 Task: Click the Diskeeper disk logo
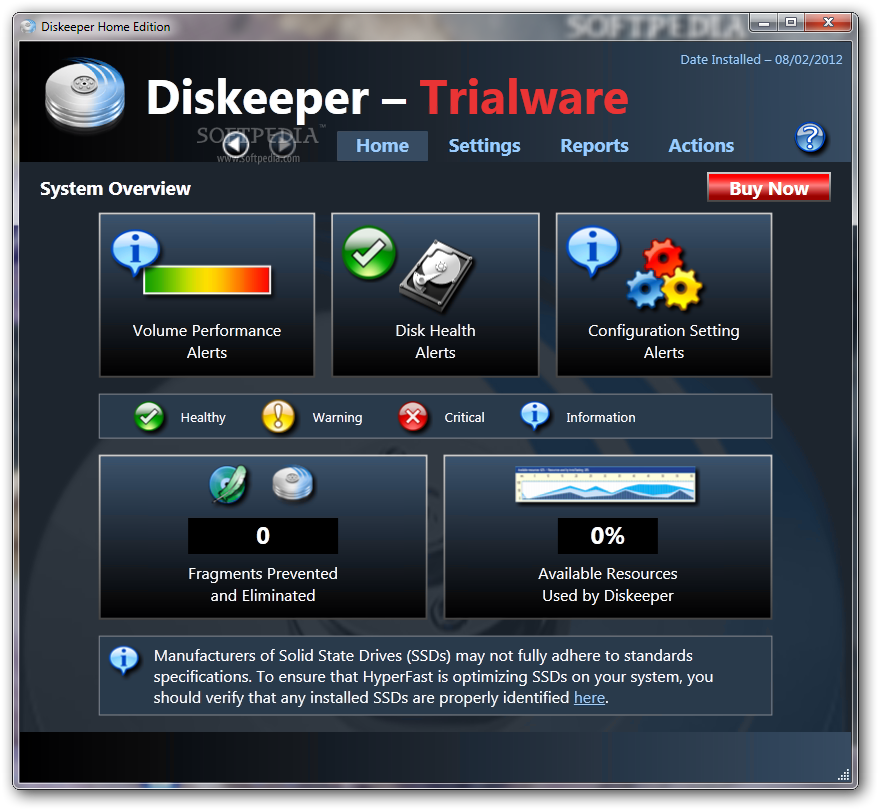[x=85, y=95]
